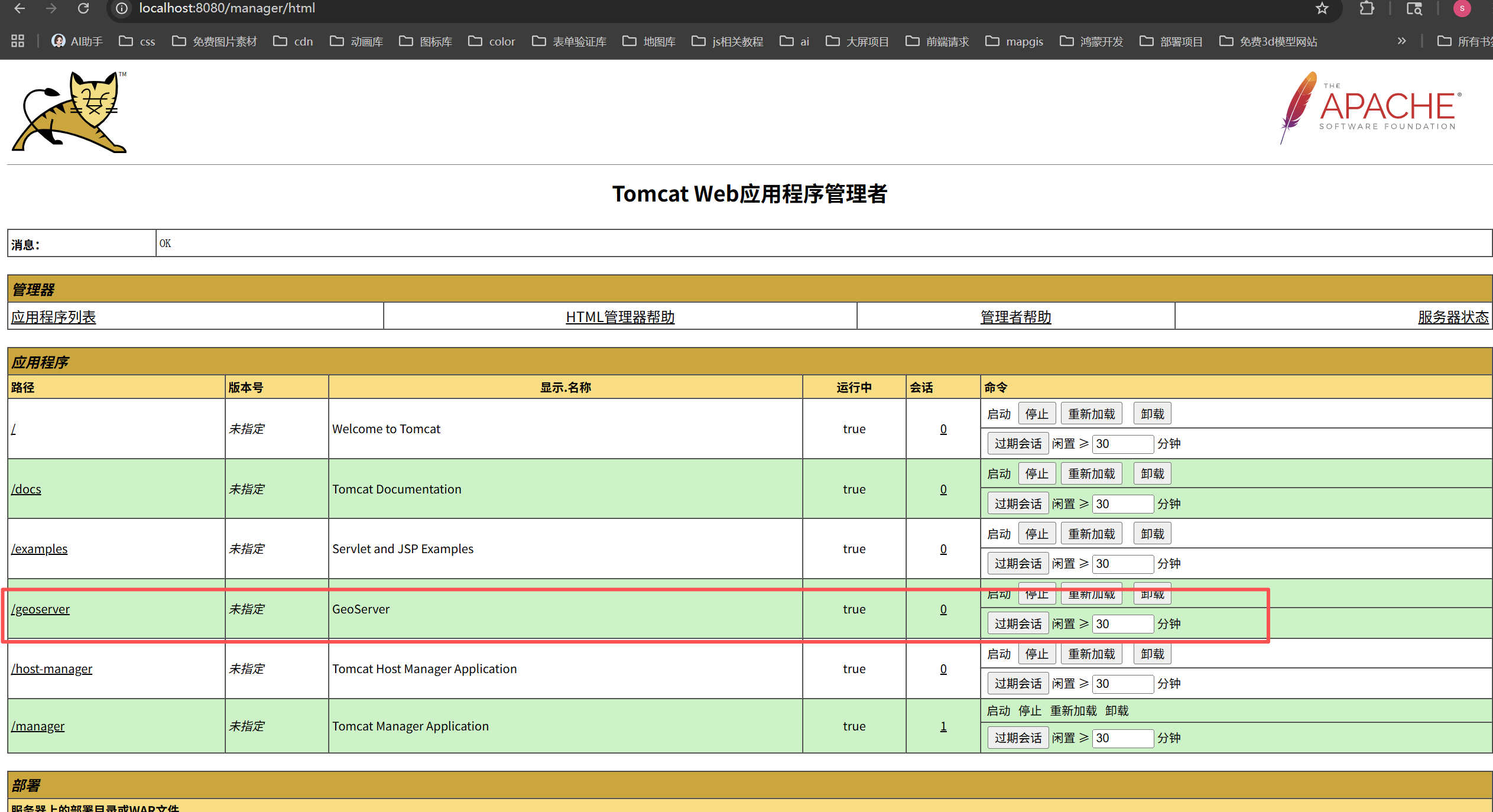Undeploy the /examples application with 卸载
This screenshot has height=812, width=1493.
click(x=1152, y=534)
